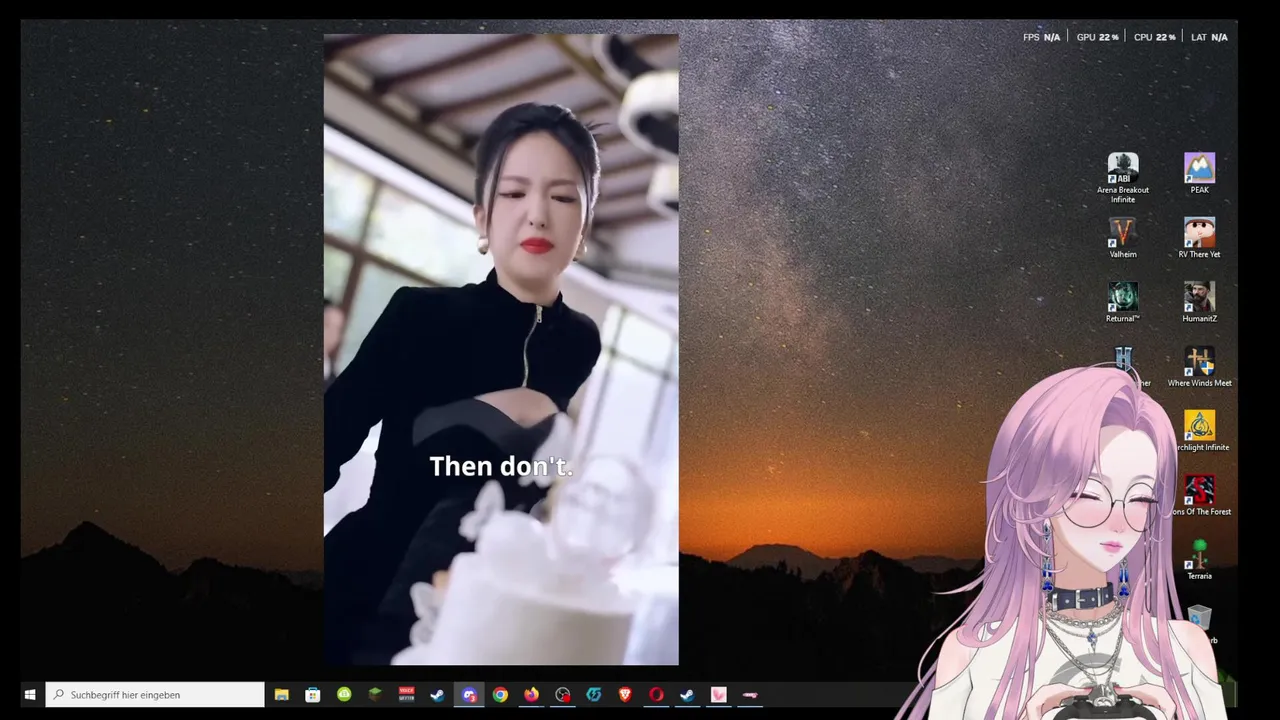Image resolution: width=1280 pixels, height=720 pixels.
Task: Open the Arena Breakout Infinite desktop shortcut
Action: tap(1122, 178)
